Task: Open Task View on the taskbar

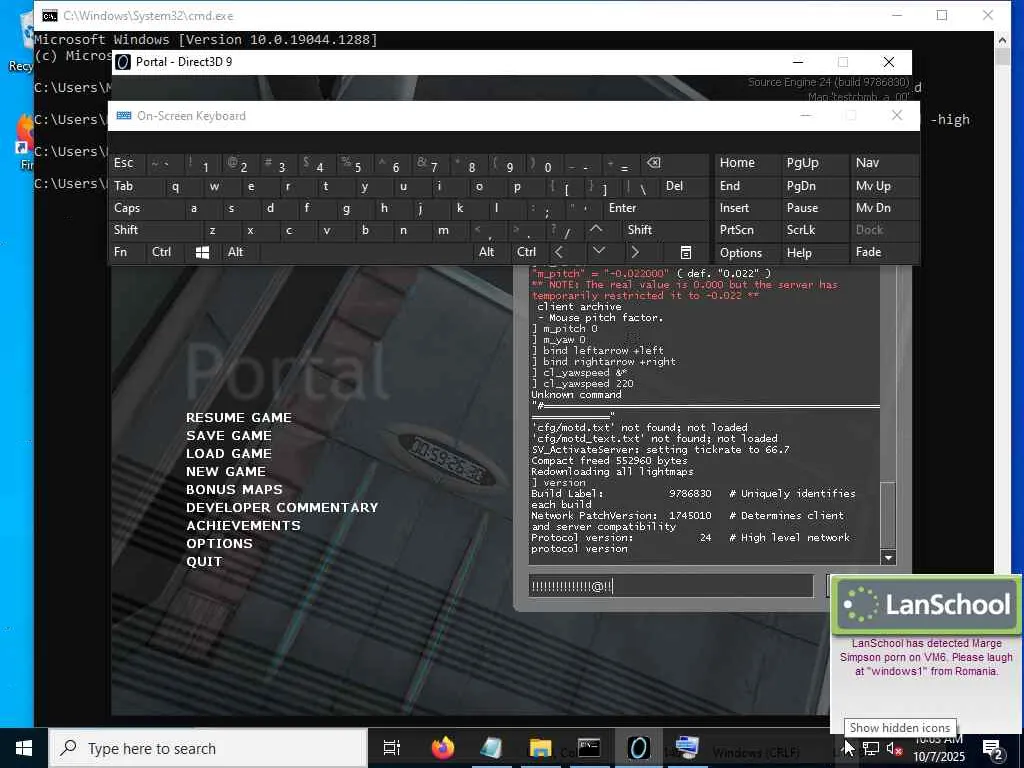Action: (x=392, y=748)
